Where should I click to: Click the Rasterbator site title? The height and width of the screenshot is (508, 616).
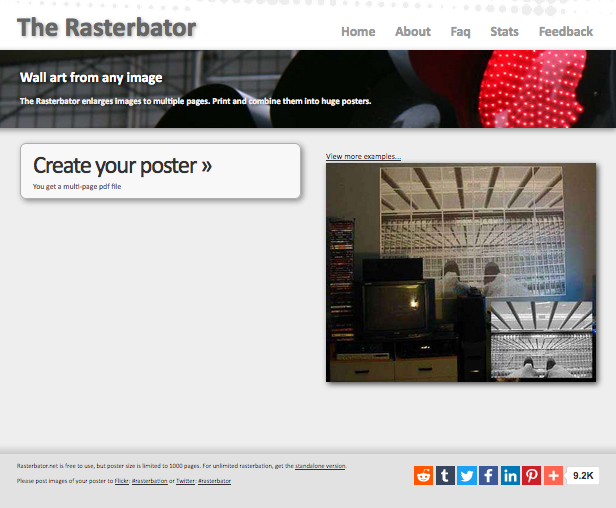coord(106,28)
